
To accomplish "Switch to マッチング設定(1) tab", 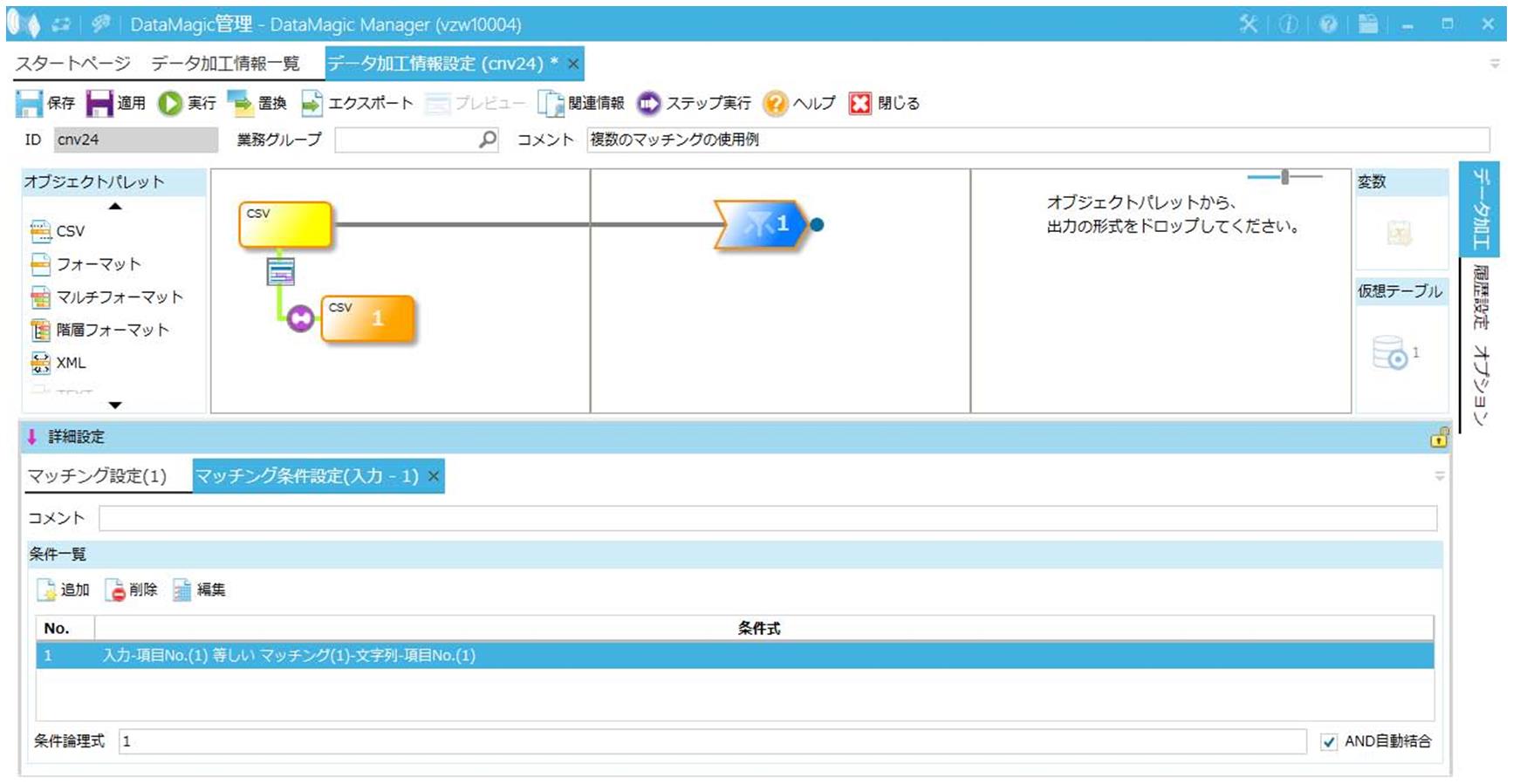I will click(97, 476).
